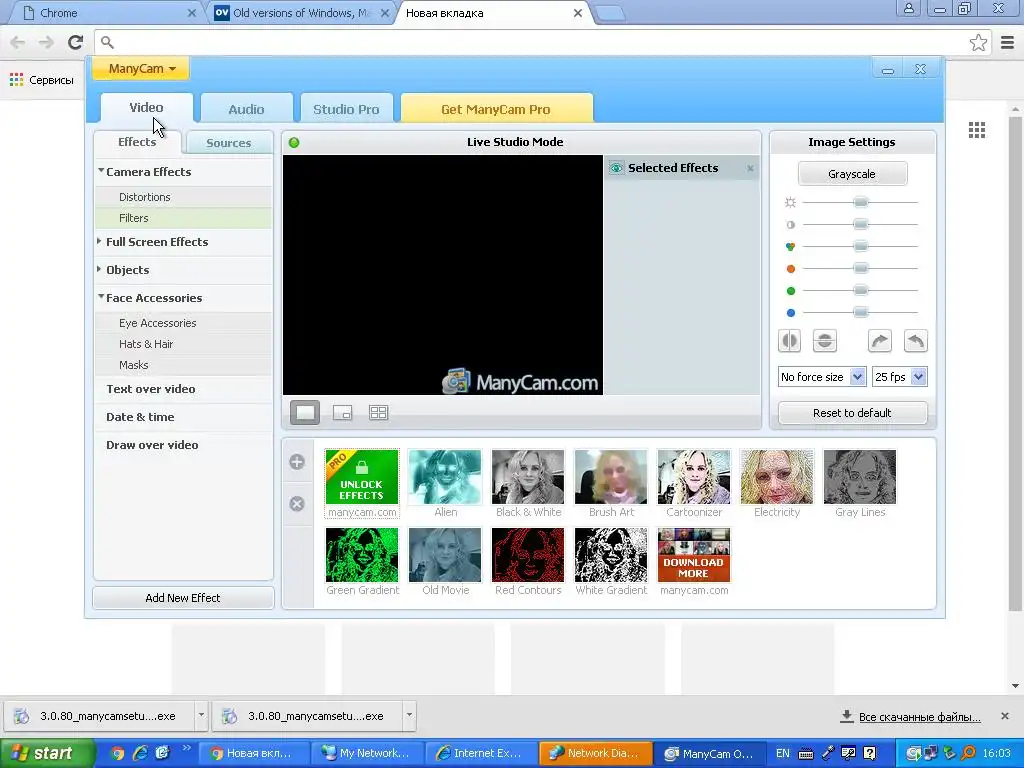Open the Get ManyCam Pro tab
Screen dimensions: 1024x768
pos(496,109)
